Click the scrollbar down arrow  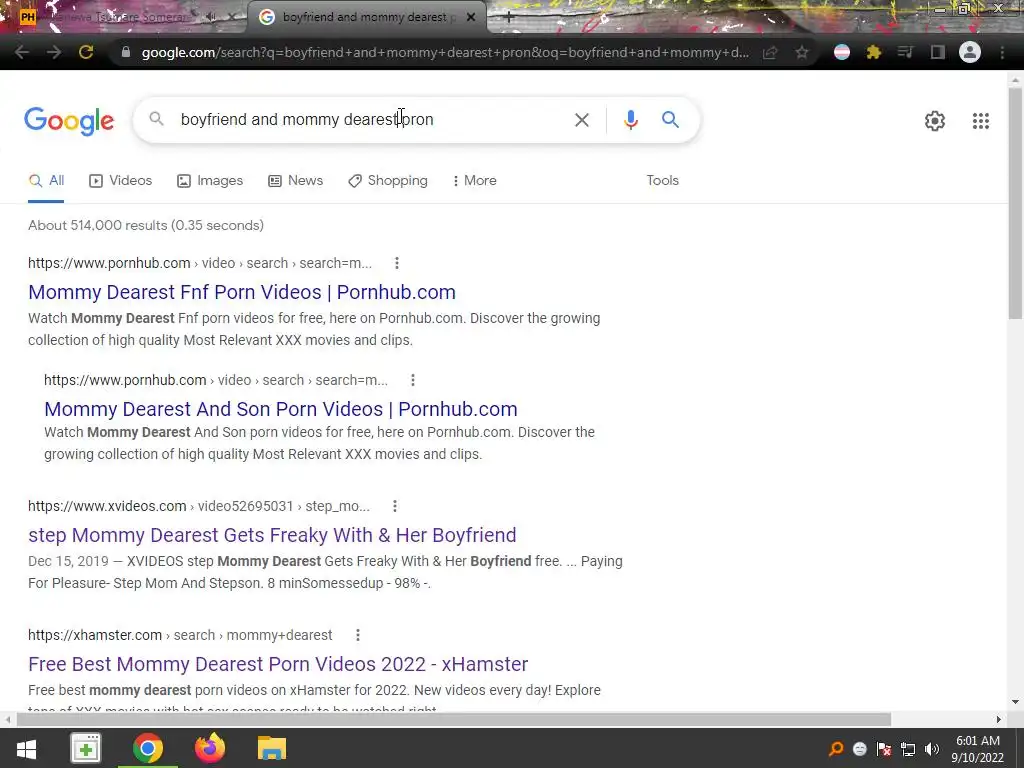coord(1015,703)
